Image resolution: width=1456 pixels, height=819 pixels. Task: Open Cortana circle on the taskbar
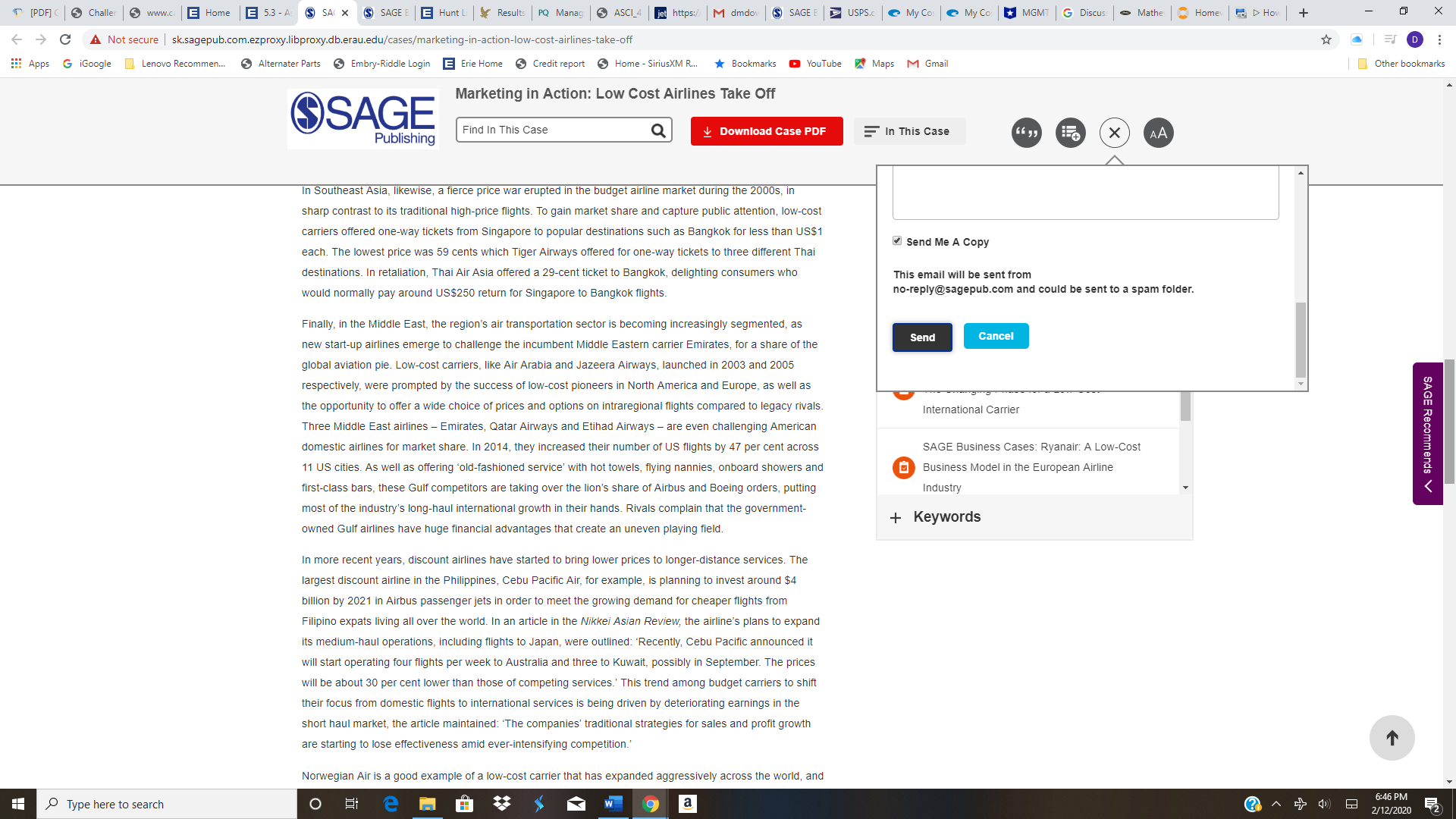[315, 804]
